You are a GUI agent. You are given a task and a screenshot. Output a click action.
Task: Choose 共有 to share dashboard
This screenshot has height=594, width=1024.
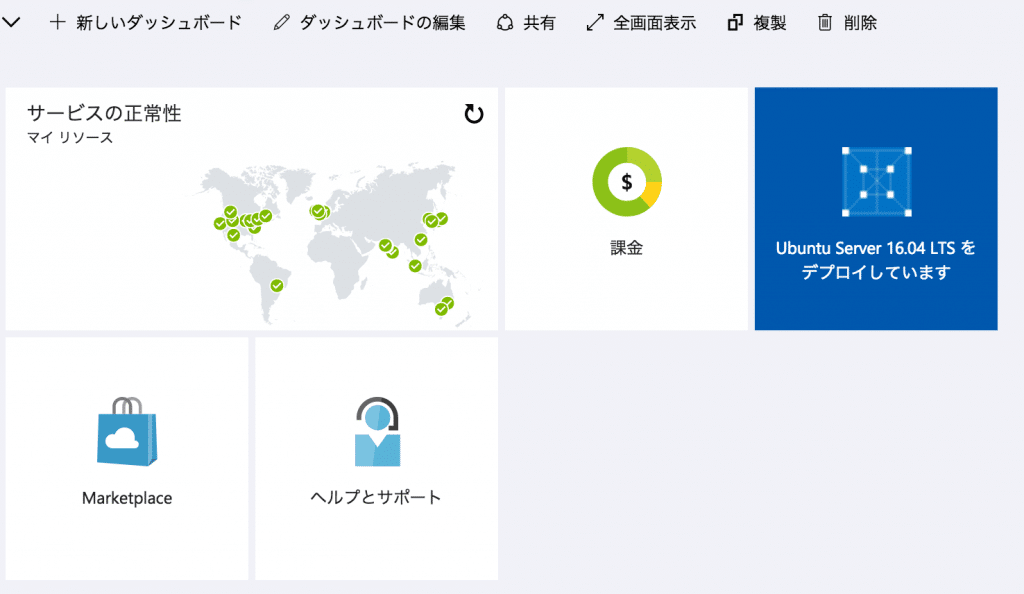(539, 23)
